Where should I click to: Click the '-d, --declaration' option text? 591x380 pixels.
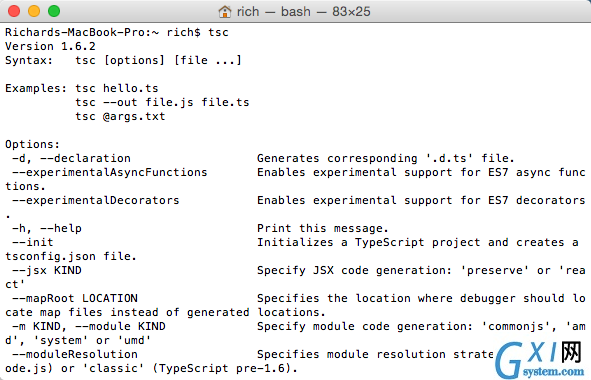pos(71,158)
